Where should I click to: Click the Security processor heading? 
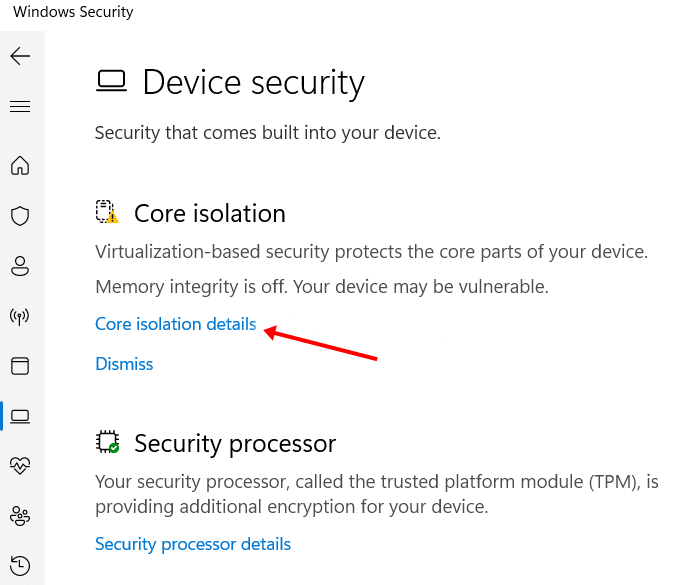(235, 443)
